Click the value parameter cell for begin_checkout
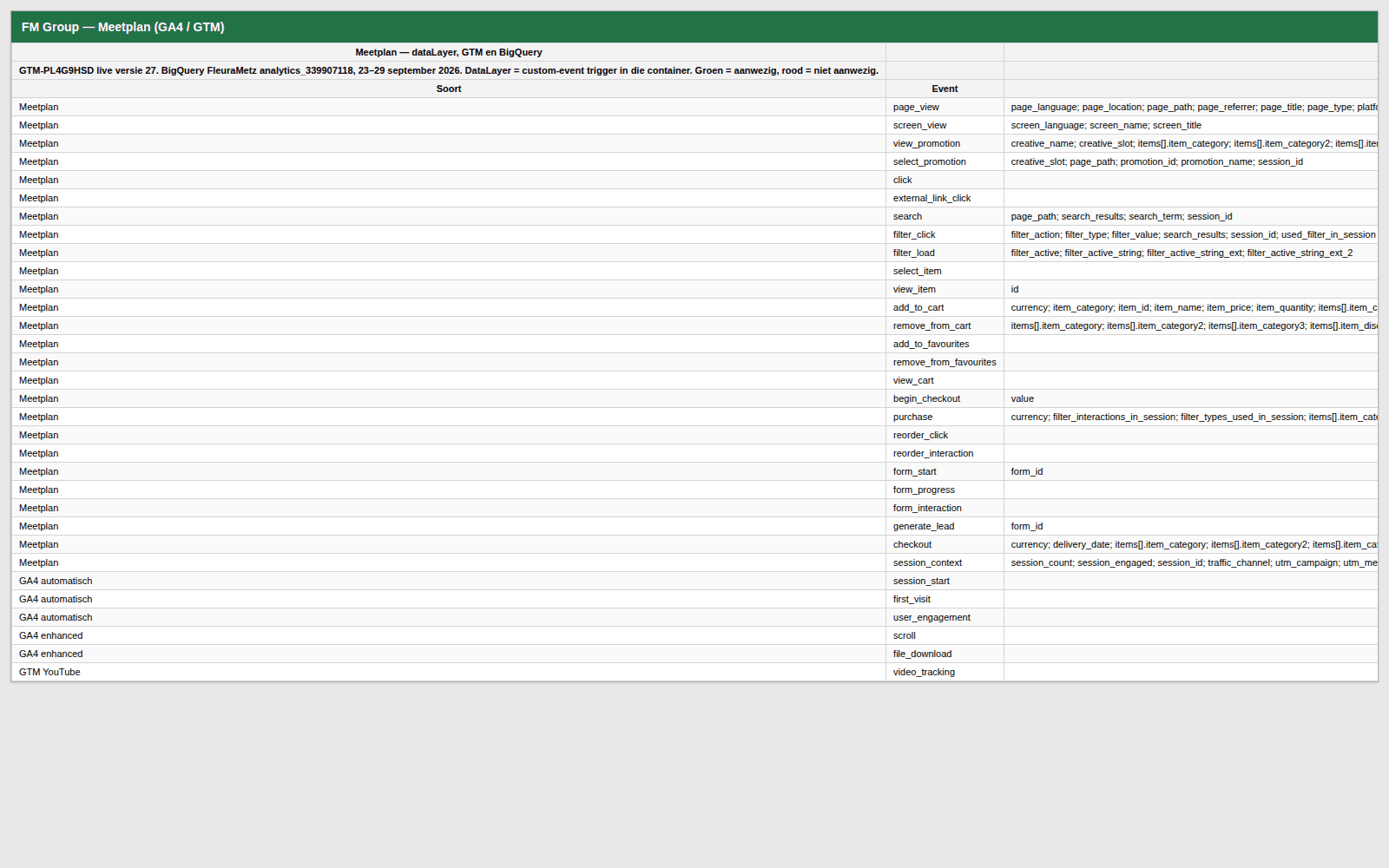Image resolution: width=1389 pixels, height=868 pixels. [1191, 398]
